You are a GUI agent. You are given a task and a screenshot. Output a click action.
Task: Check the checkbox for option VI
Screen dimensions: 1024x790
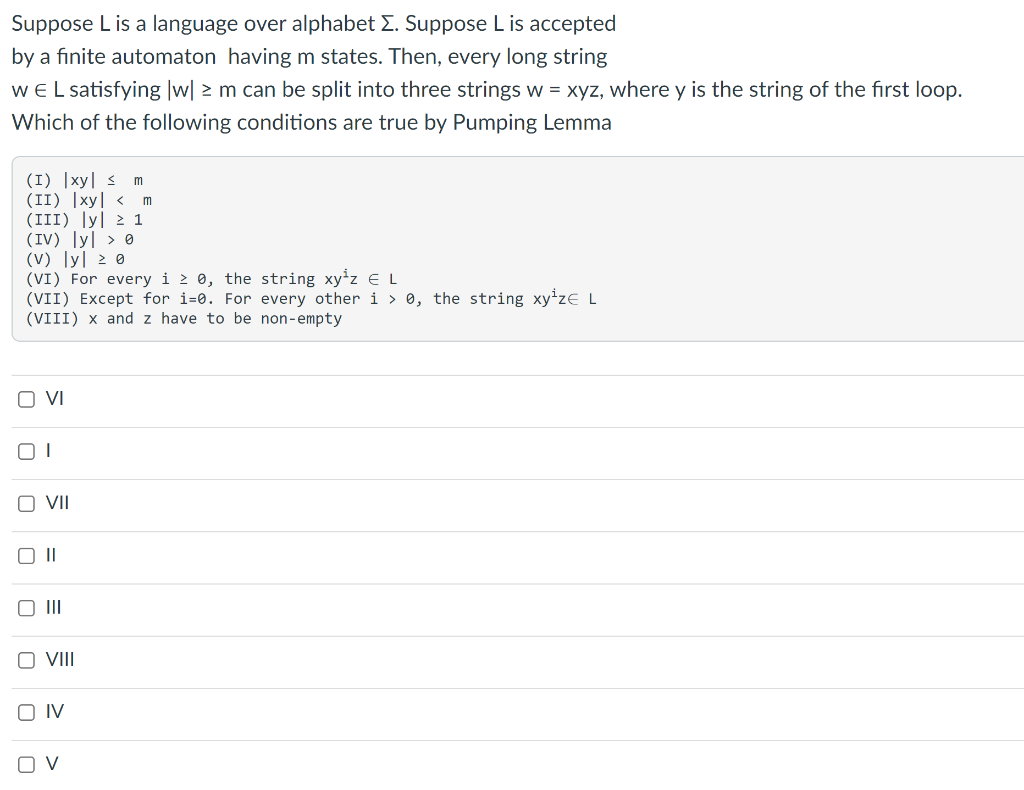[x=25, y=398]
